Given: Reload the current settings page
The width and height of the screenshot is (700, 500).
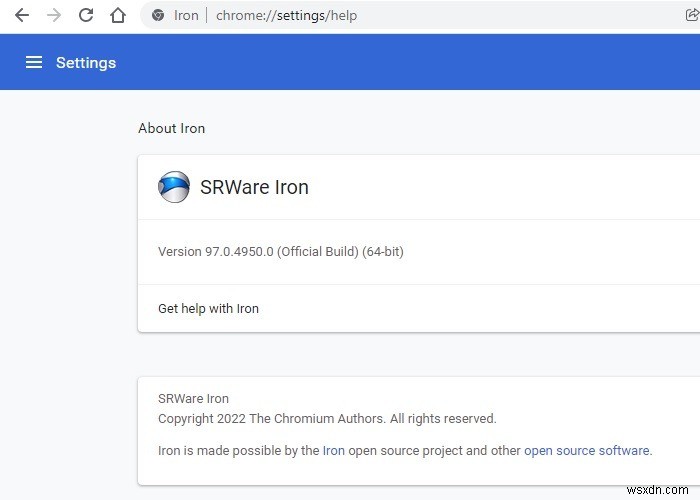Looking at the screenshot, I should click(x=86, y=15).
